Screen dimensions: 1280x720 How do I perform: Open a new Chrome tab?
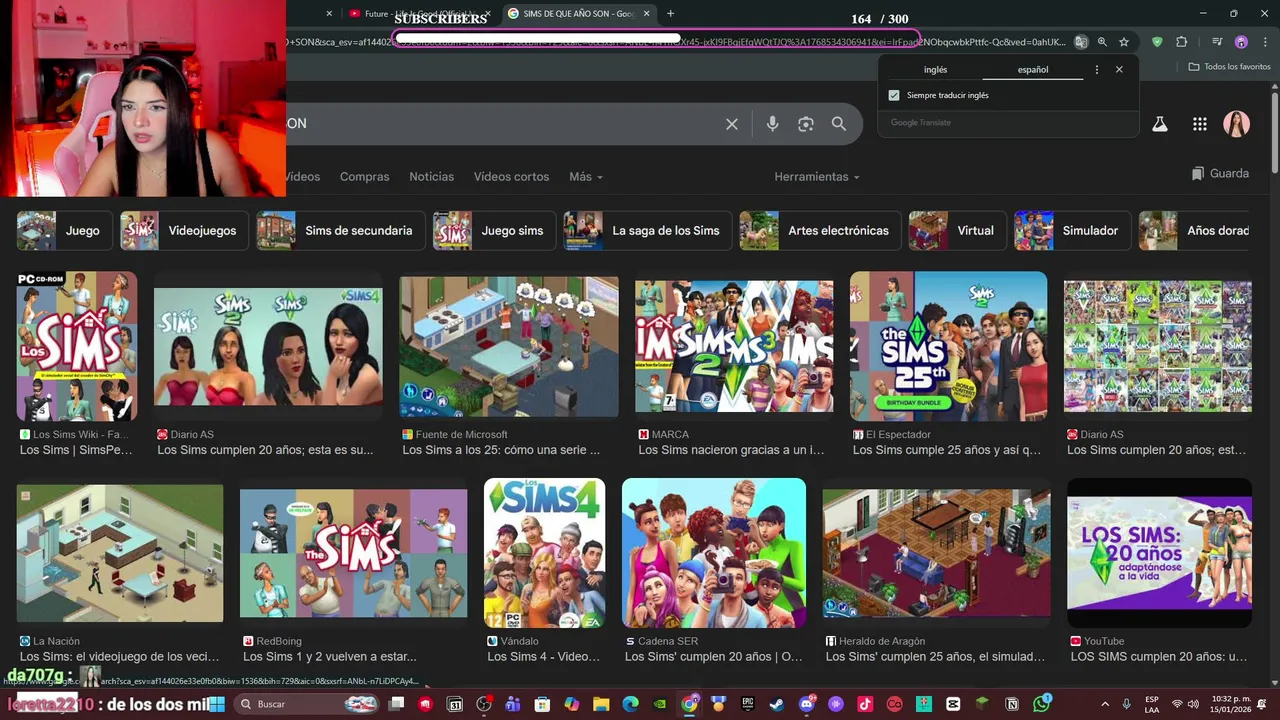(670, 14)
